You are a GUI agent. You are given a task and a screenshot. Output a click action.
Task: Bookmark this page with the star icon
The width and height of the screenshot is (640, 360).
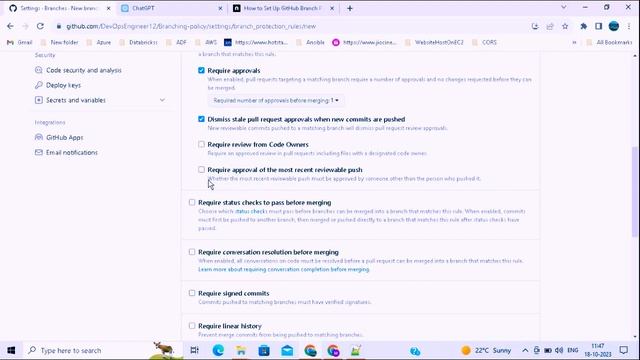pos(565,26)
